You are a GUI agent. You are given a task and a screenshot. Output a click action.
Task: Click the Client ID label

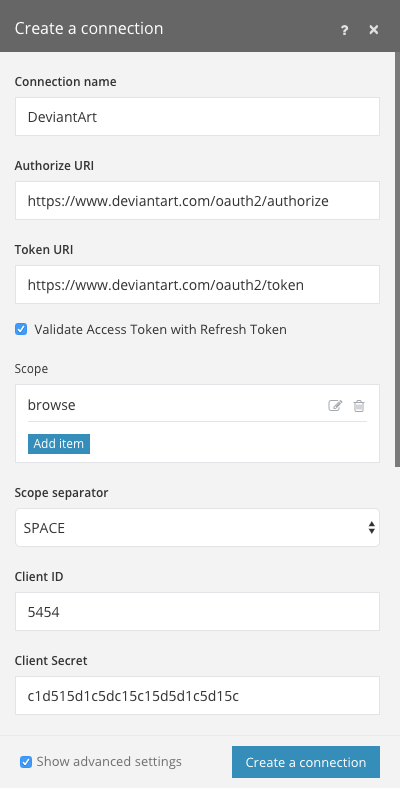pyautogui.click(x=39, y=577)
